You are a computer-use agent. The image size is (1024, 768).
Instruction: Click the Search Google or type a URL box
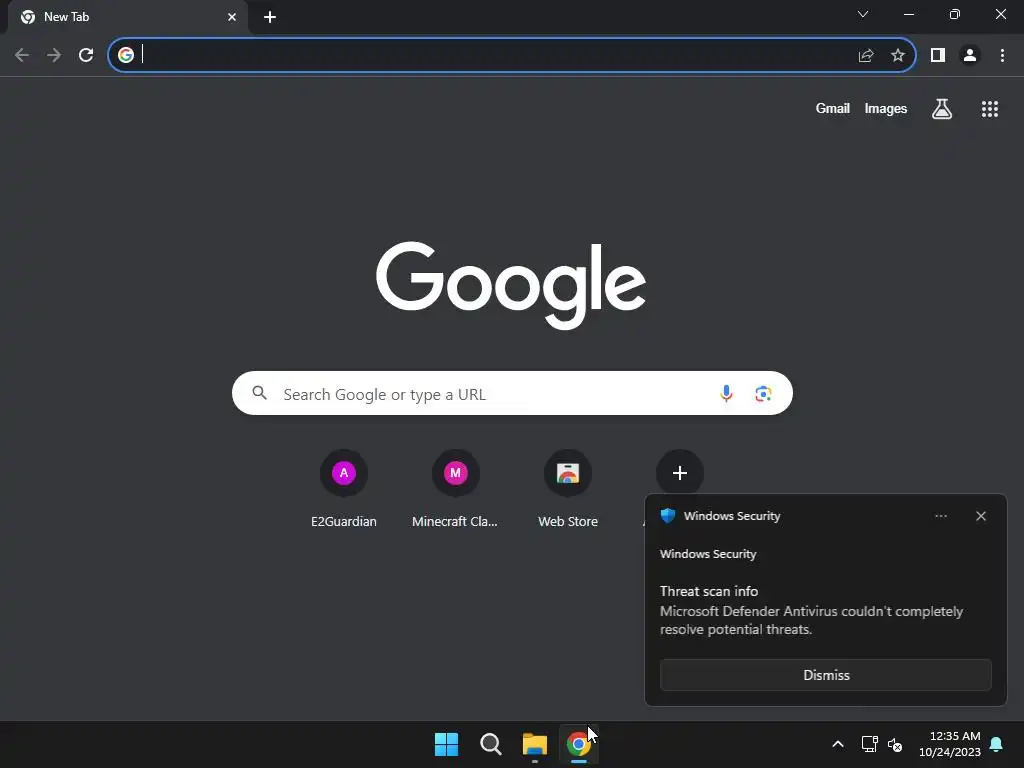point(512,393)
